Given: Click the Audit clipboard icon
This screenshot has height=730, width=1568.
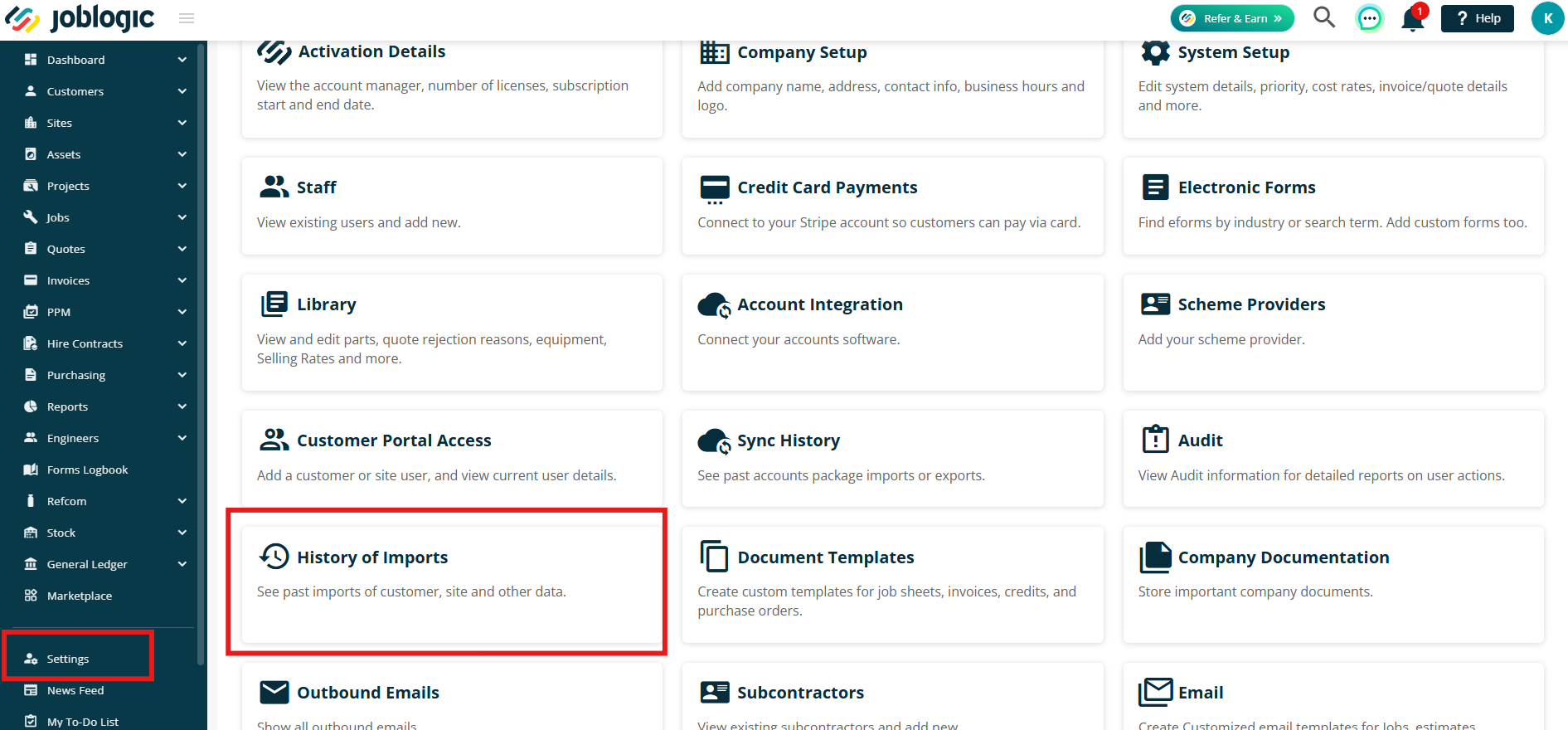Looking at the screenshot, I should click(x=1155, y=440).
